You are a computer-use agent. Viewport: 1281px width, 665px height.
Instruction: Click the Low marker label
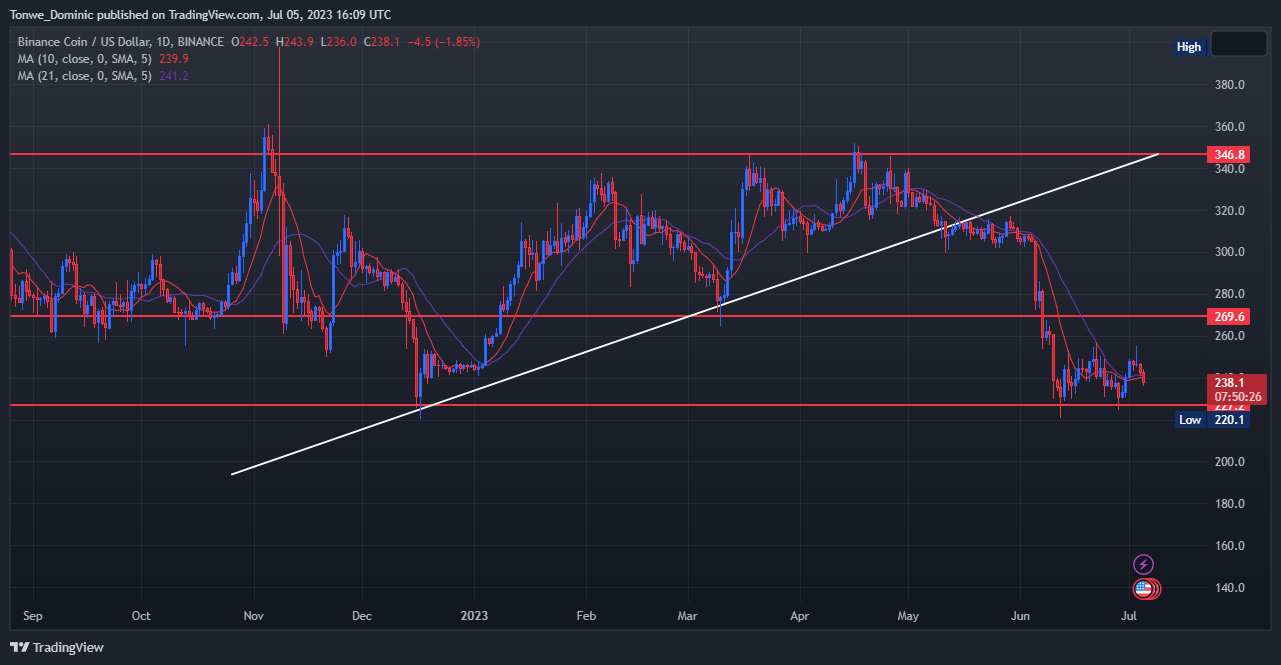click(1190, 420)
